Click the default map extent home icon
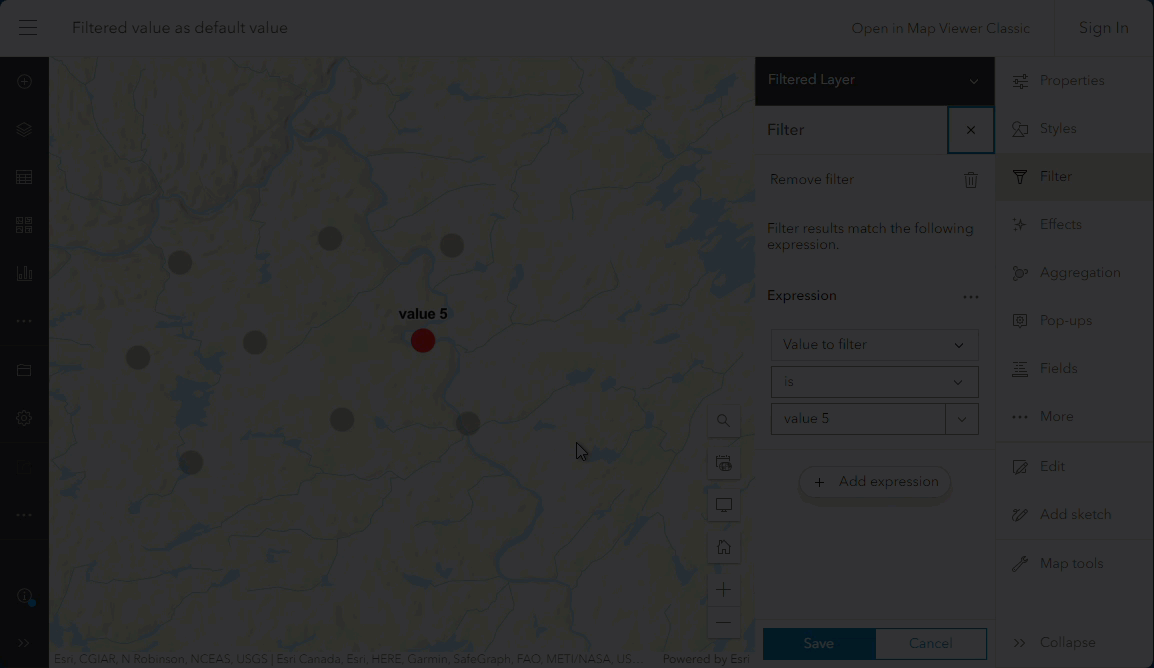The height and width of the screenshot is (668, 1154). coord(723,546)
